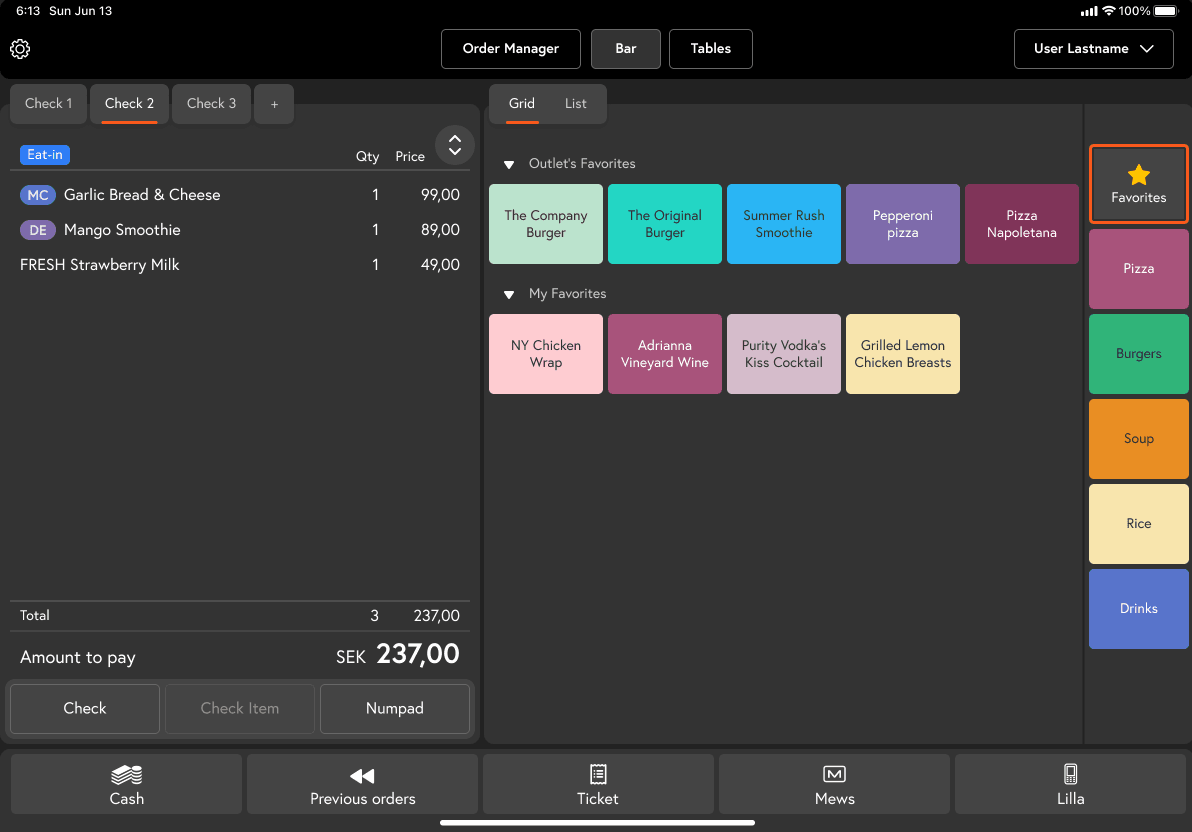
Task: Tap the Lilla terminal icon
Action: pos(1070,774)
